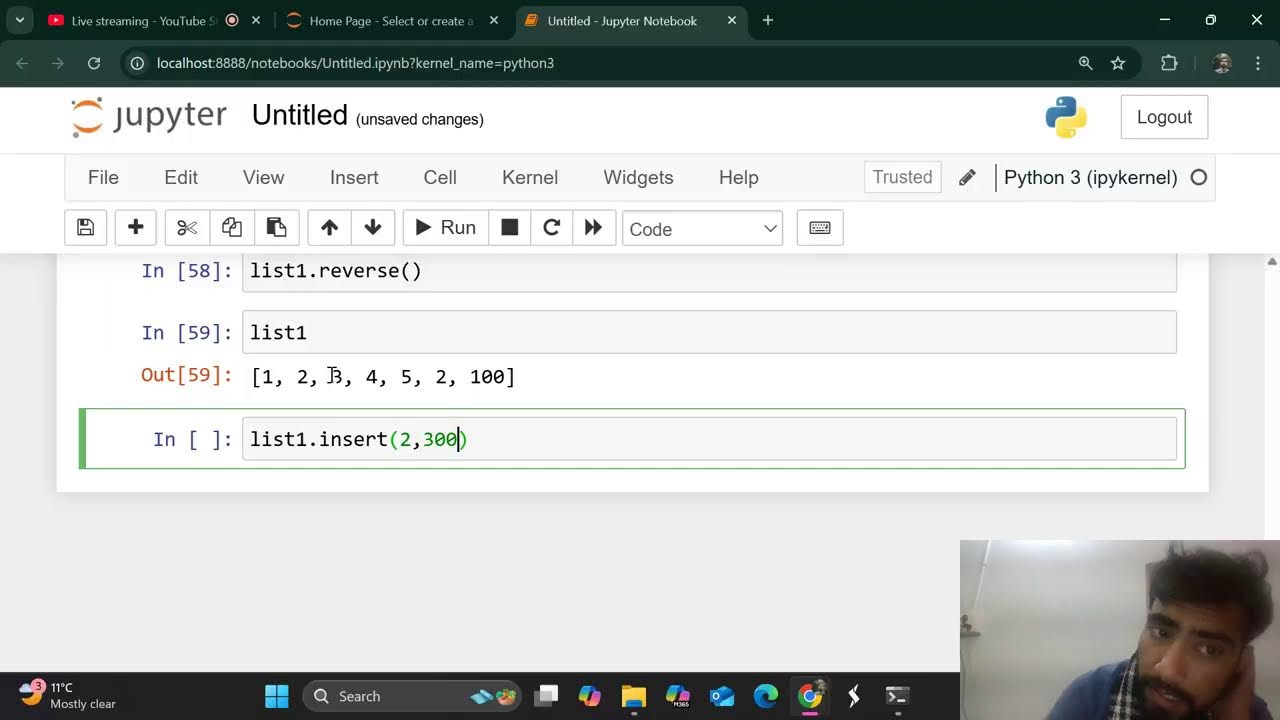This screenshot has height=720, width=1280.
Task: Move selected cell up arrow
Action: click(329, 228)
